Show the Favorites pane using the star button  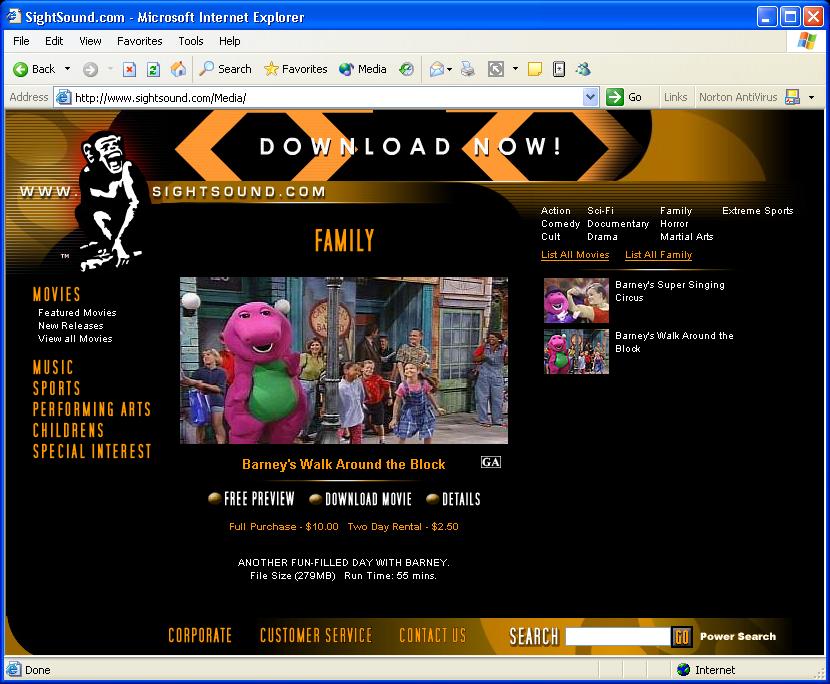pyautogui.click(x=295, y=69)
